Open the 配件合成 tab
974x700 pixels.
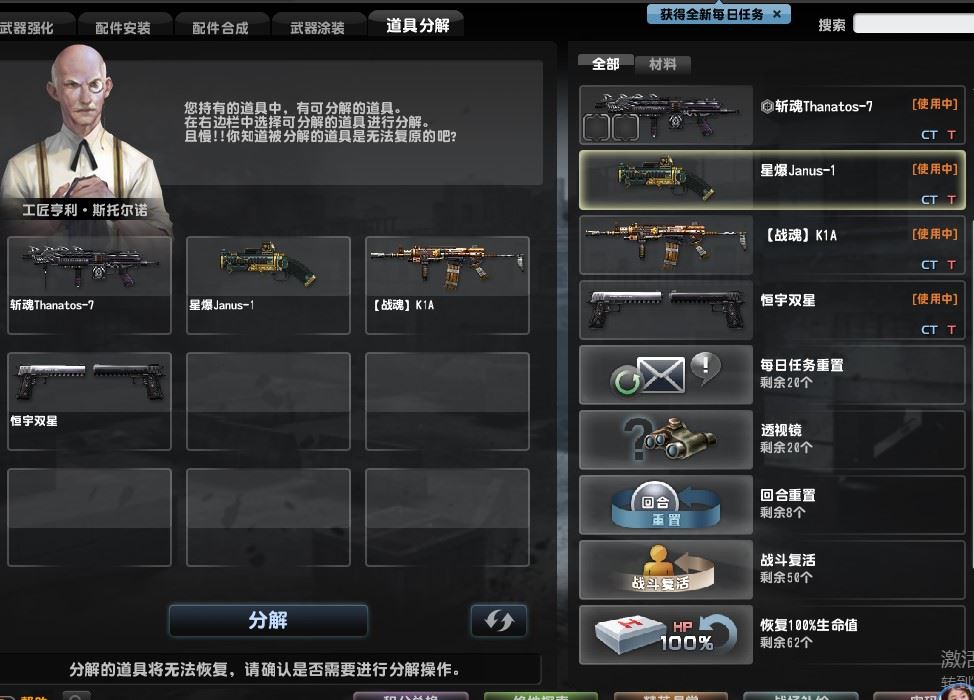click(221, 27)
